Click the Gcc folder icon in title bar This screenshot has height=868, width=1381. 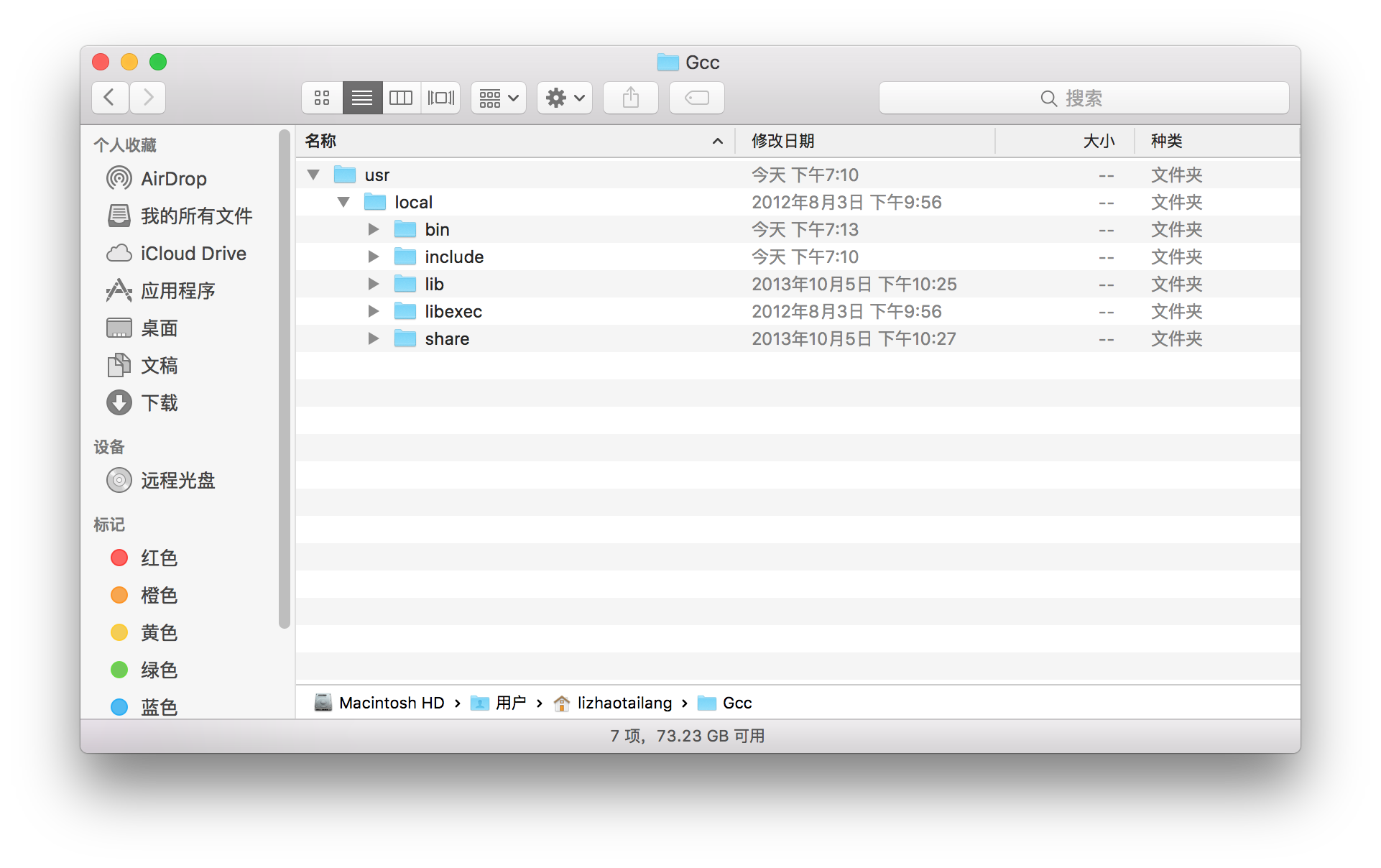(x=668, y=63)
